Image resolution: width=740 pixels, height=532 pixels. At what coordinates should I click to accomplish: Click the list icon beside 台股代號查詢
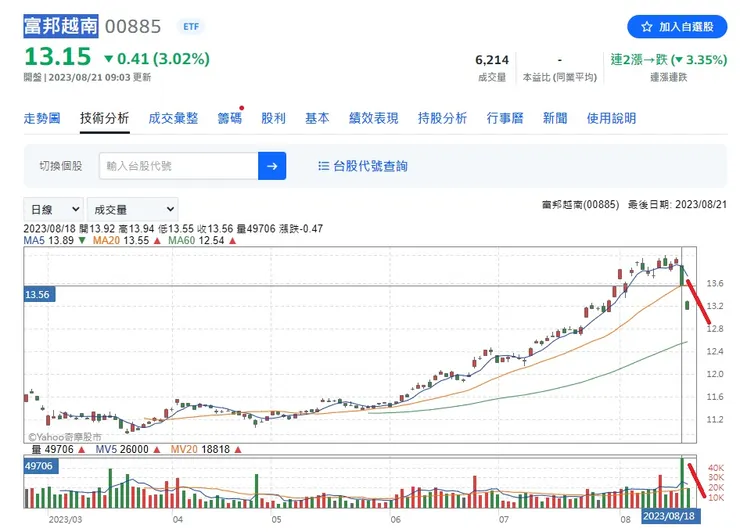click(x=323, y=166)
